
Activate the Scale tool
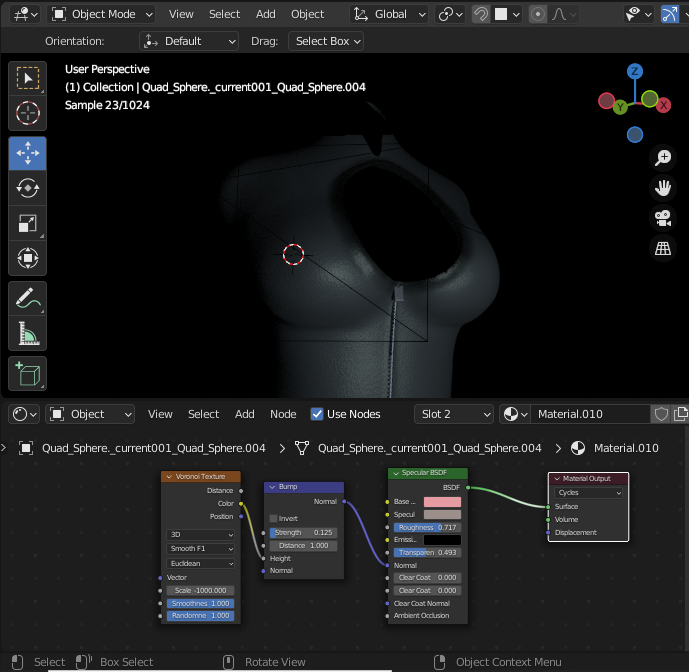click(x=28, y=223)
